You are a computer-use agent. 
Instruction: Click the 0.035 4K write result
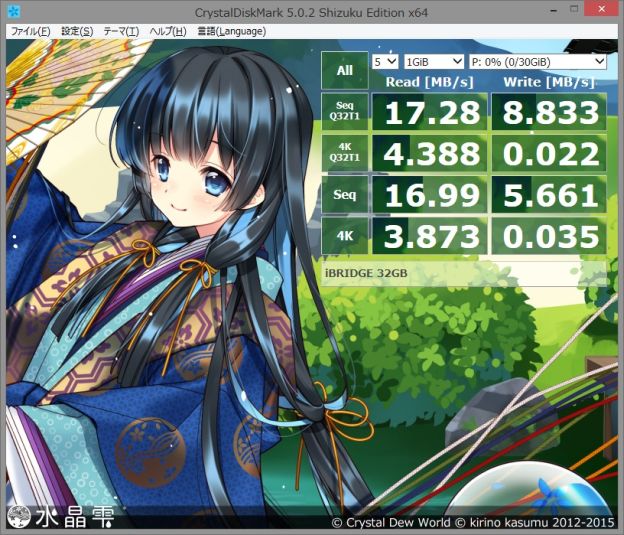pos(549,236)
